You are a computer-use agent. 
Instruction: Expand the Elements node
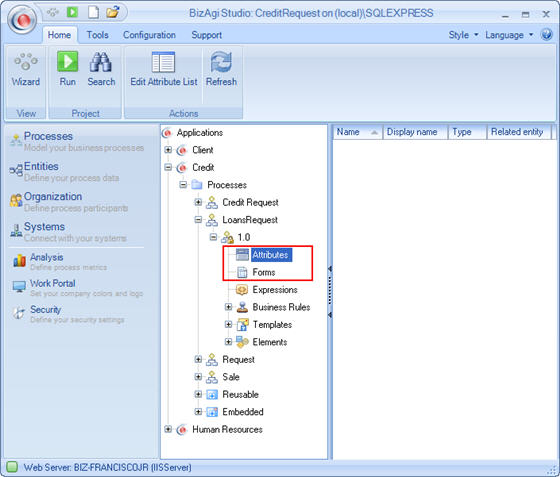[229, 342]
